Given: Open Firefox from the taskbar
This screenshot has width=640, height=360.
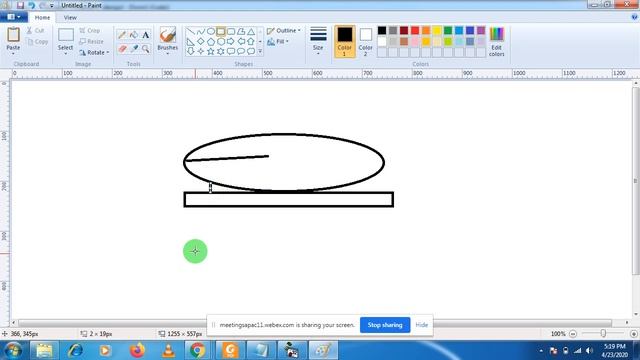Looking at the screenshot, I should (x=137, y=350).
